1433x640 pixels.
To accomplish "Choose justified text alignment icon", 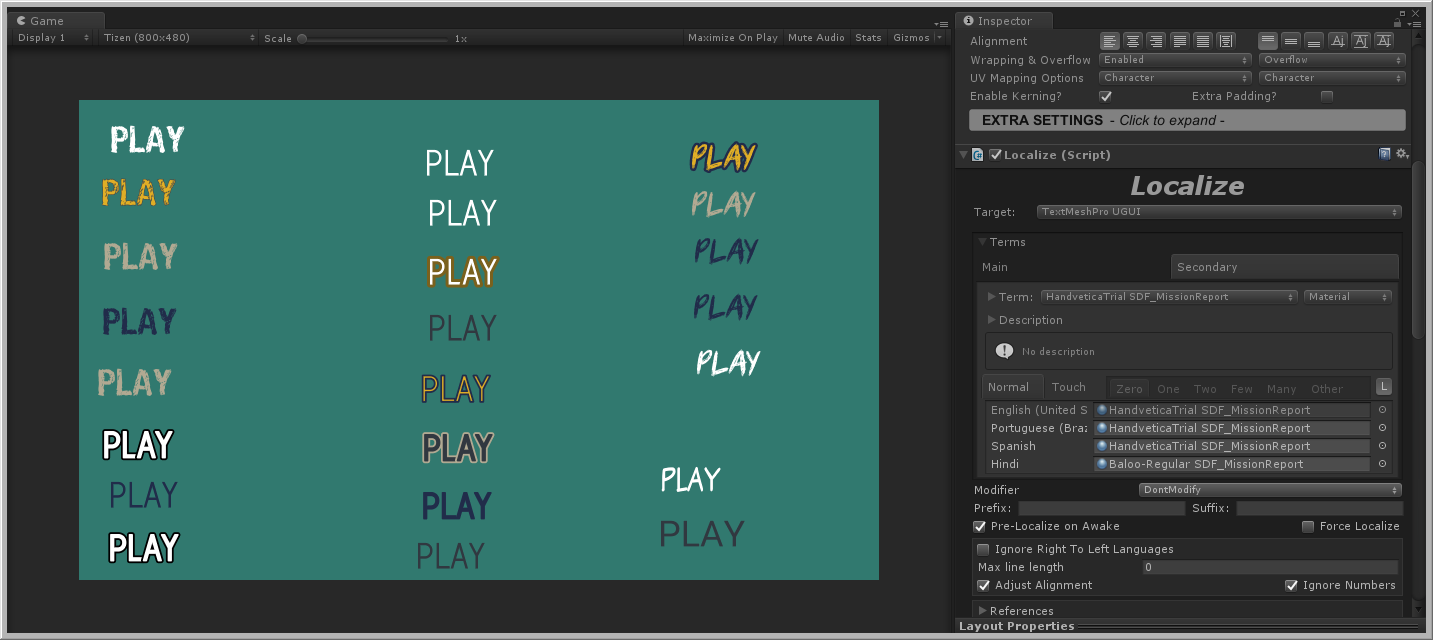I will click(1179, 41).
